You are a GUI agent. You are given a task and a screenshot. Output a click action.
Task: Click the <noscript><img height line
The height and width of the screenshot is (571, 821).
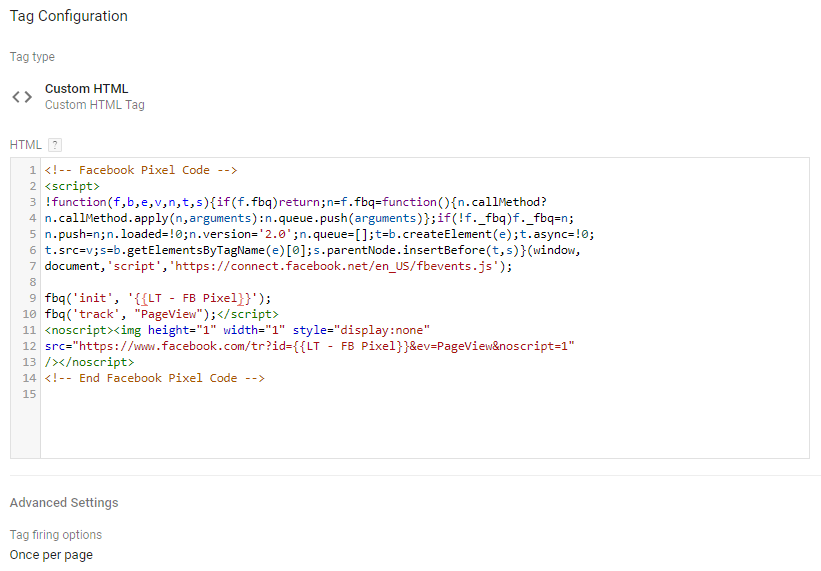[x=237, y=330]
